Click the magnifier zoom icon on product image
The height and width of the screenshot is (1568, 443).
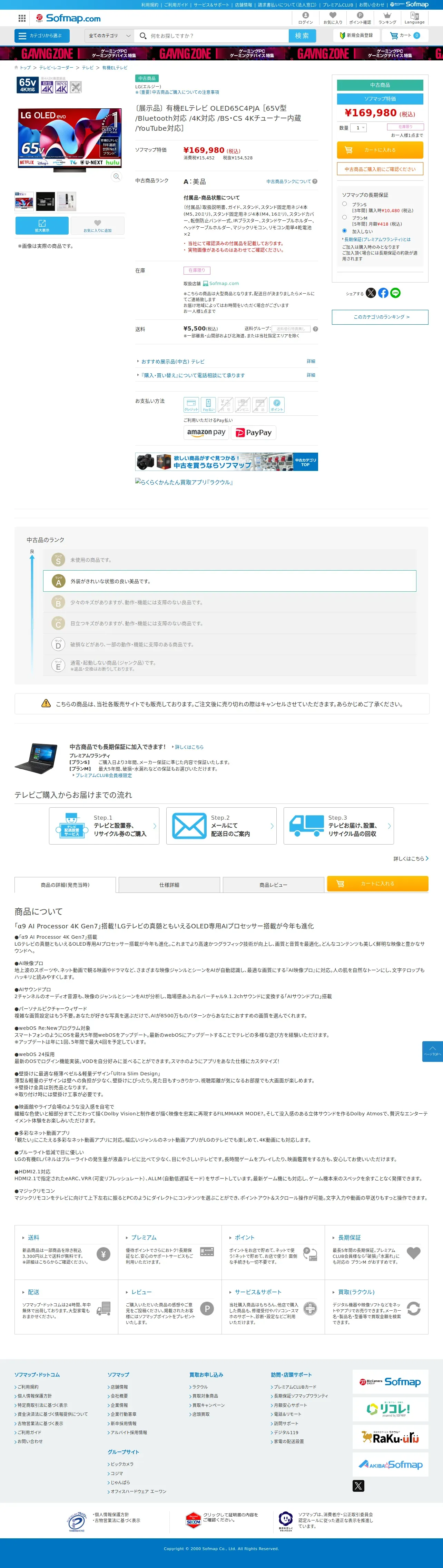(116, 177)
